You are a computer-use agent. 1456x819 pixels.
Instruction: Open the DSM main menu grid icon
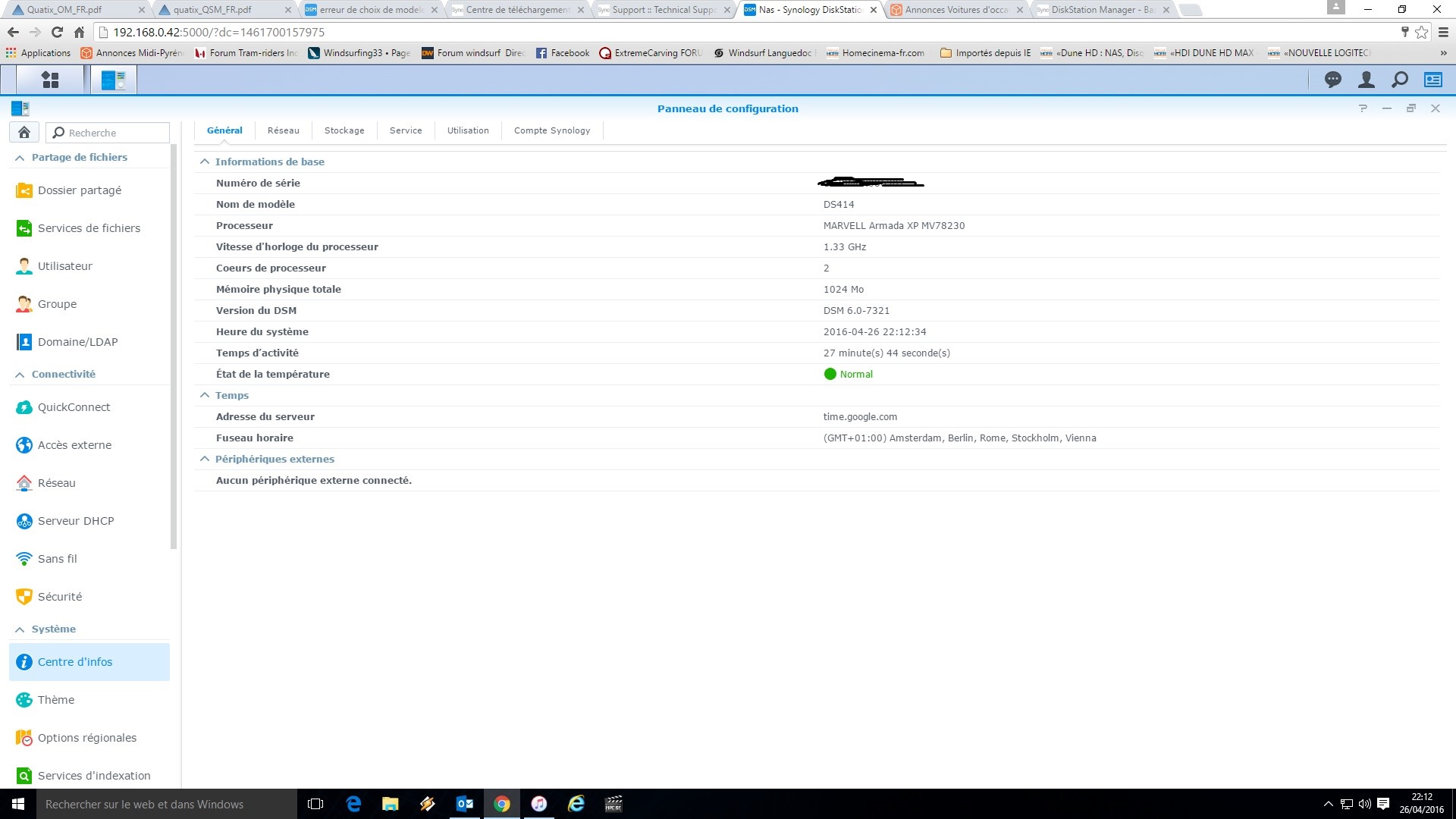[50, 80]
